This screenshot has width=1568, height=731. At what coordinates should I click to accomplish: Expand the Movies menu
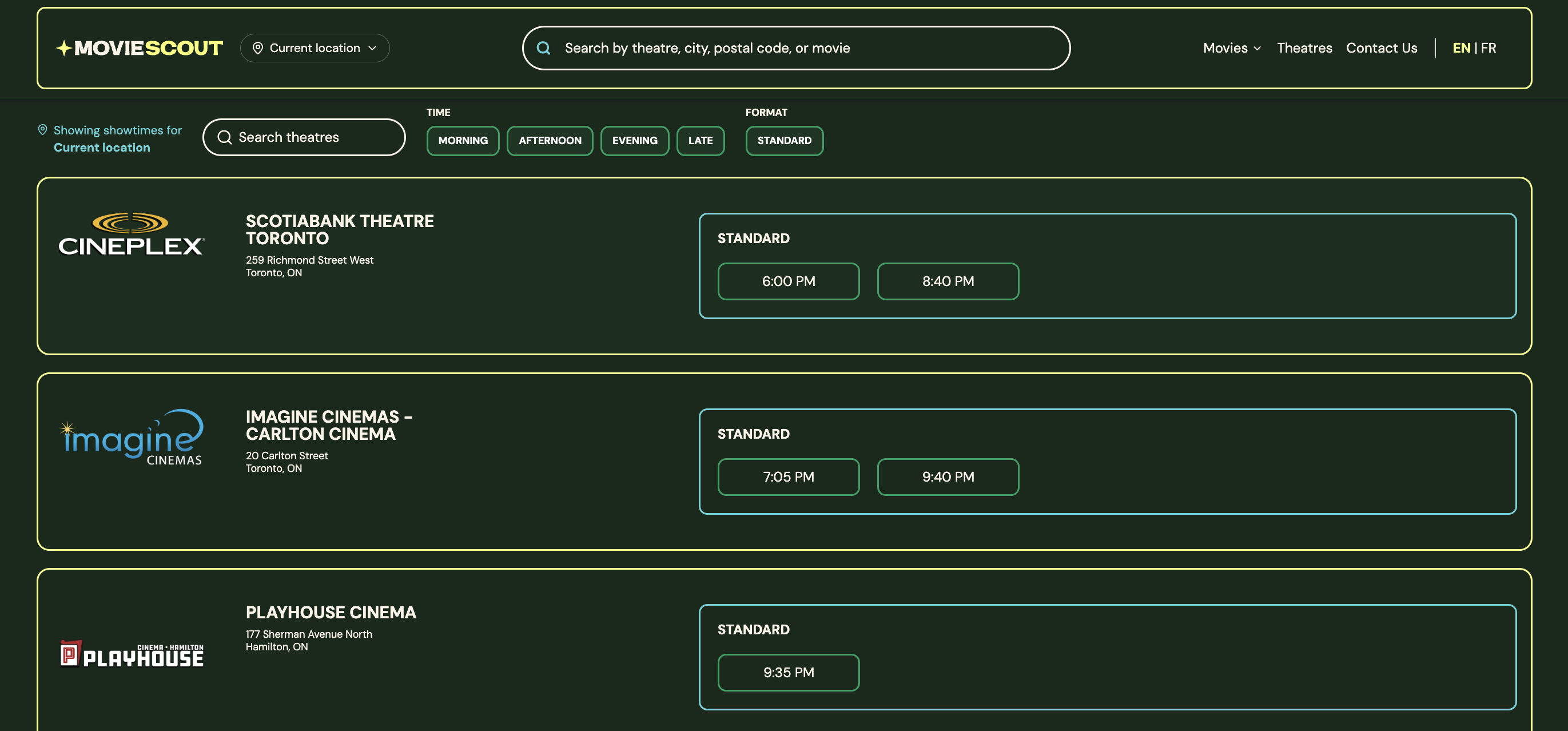tap(1231, 48)
